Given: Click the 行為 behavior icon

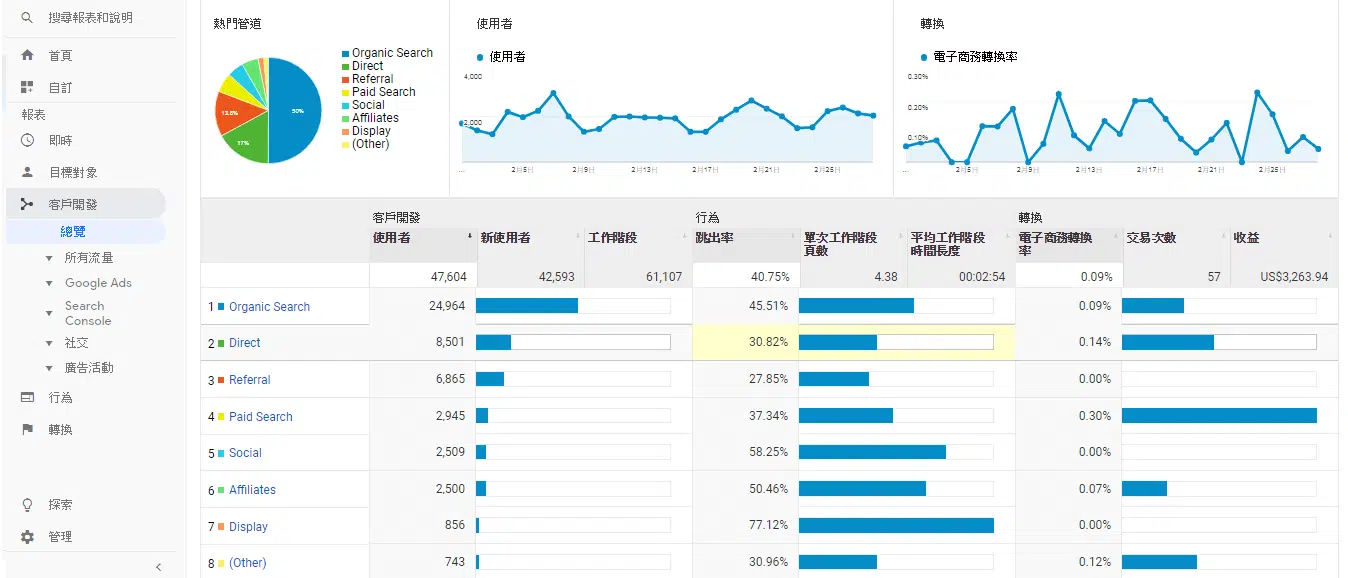Looking at the screenshot, I should click(27, 397).
